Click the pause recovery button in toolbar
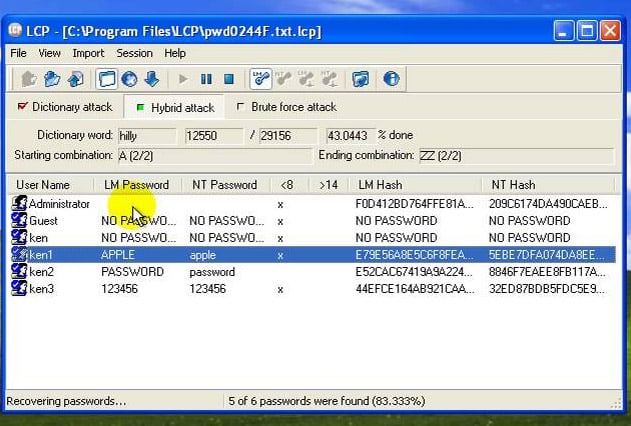Image resolution: width=631 pixels, height=426 pixels. point(206,79)
